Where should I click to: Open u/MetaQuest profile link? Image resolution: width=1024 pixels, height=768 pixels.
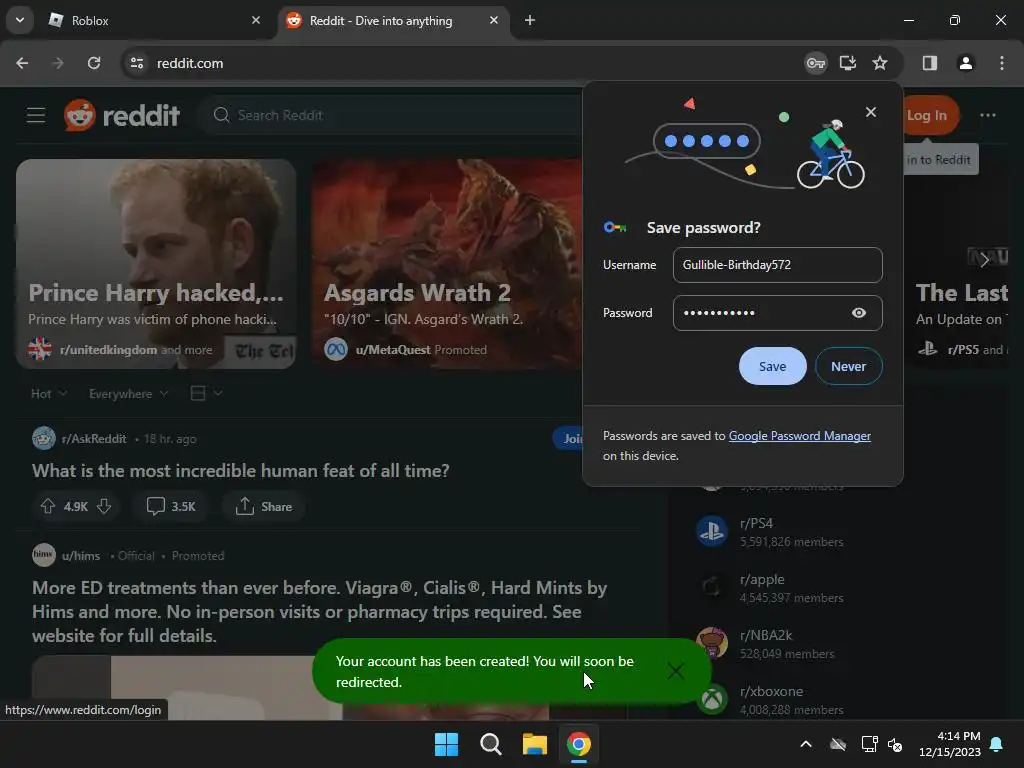click(392, 350)
